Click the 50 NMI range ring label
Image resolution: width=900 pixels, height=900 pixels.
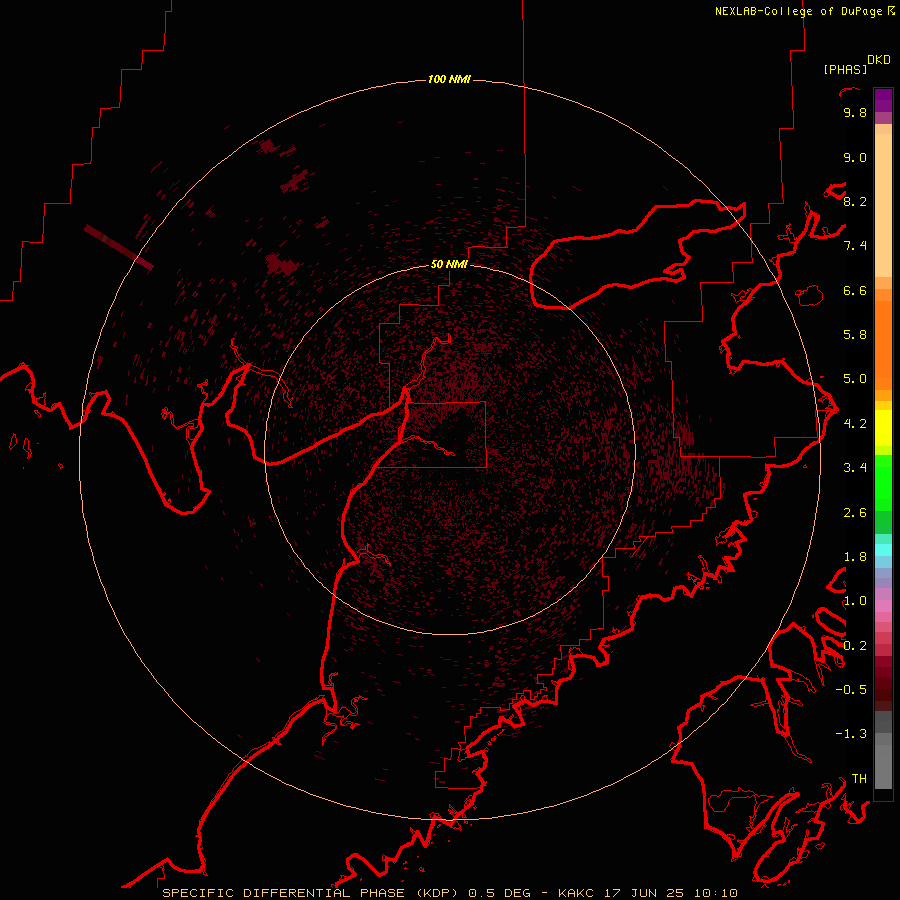pos(449,265)
